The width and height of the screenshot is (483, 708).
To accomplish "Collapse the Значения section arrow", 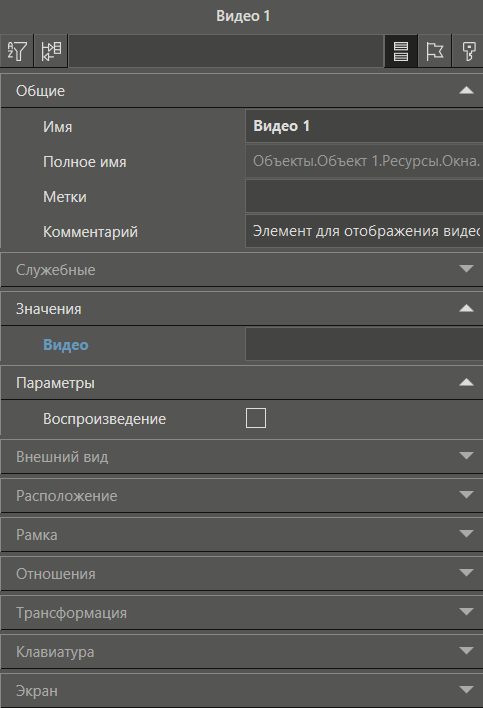I will point(466,308).
